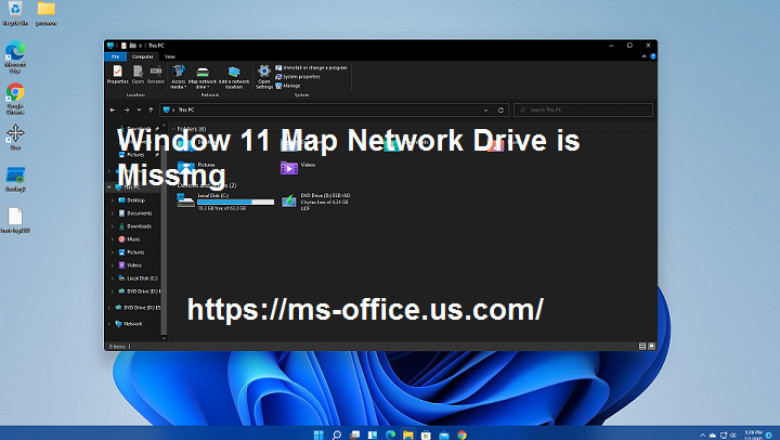Open the Map network drive tool
This screenshot has height=440, width=780.
pyautogui.click(x=204, y=73)
